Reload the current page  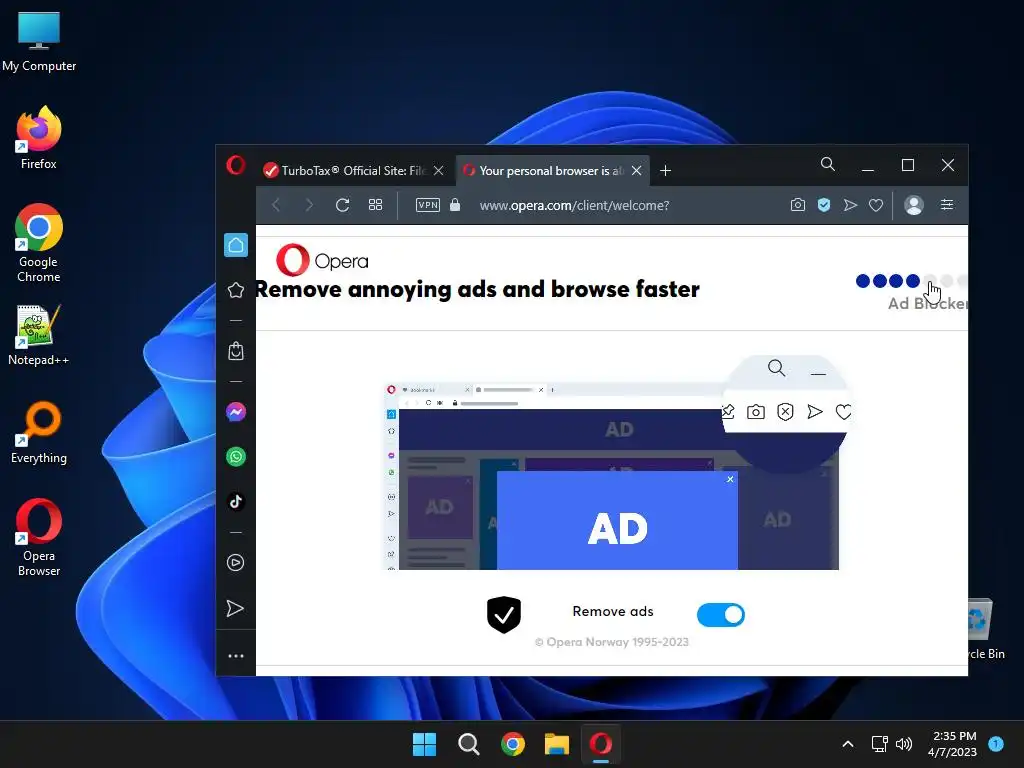click(342, 205)
